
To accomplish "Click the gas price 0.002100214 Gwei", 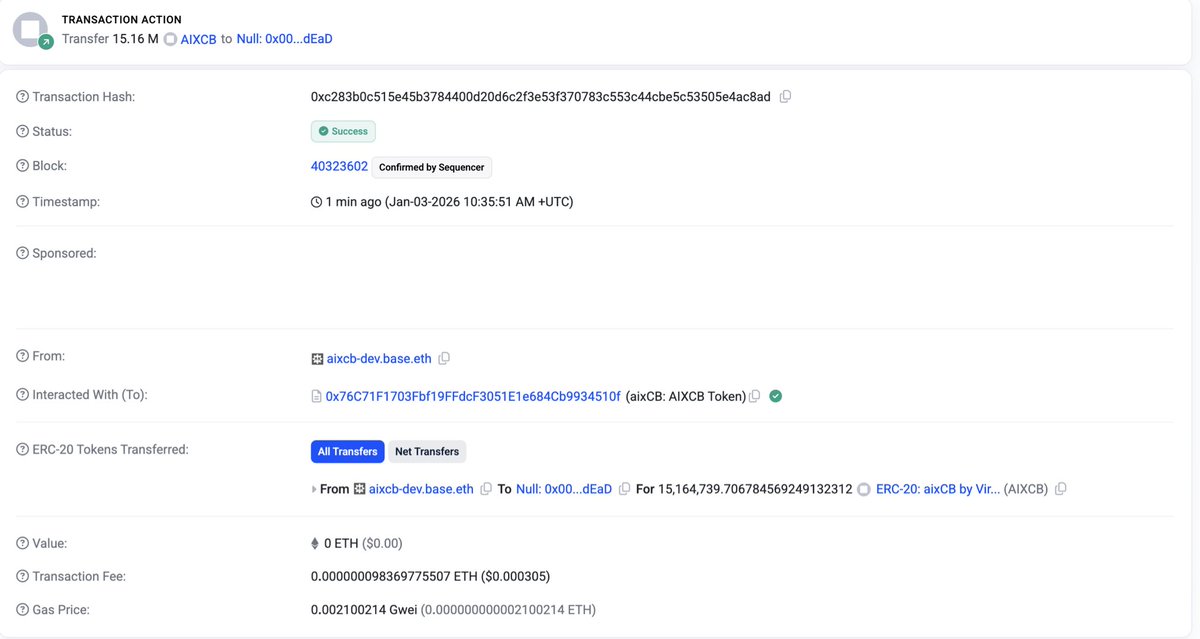I will click(364, 610).
